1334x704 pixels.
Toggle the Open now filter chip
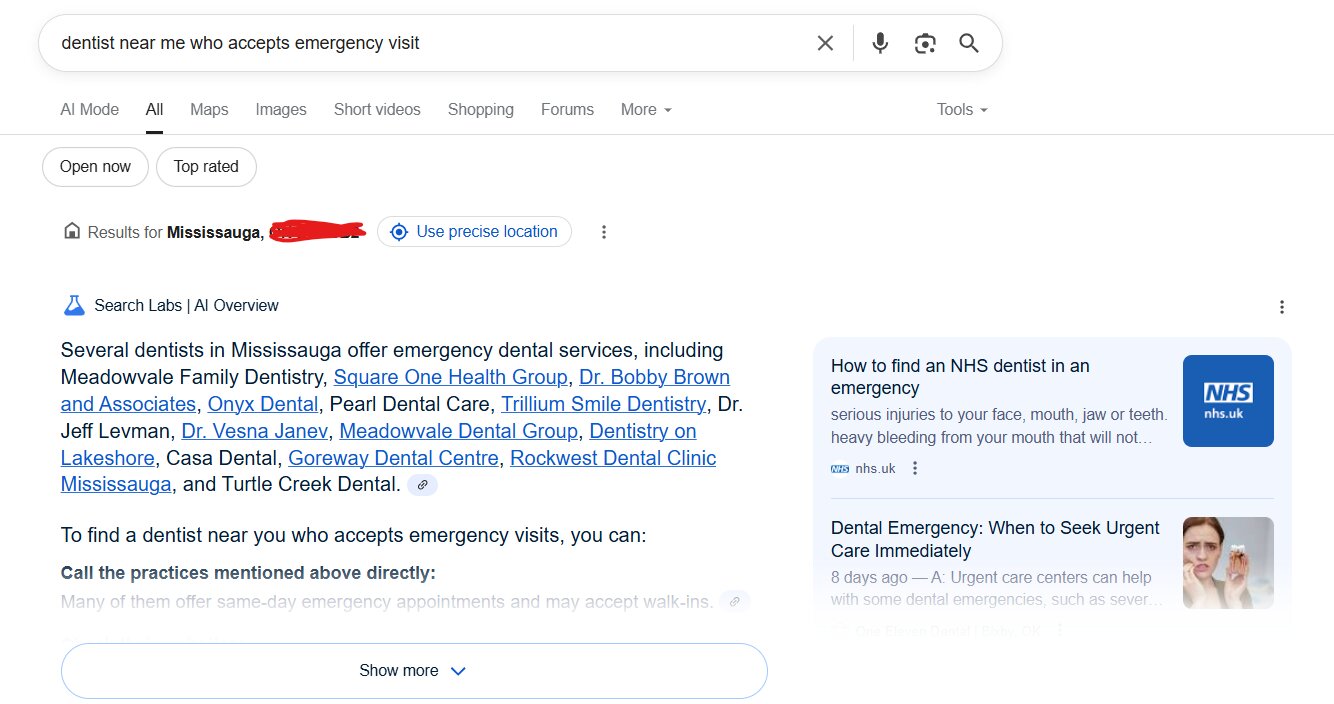(95, 167)
